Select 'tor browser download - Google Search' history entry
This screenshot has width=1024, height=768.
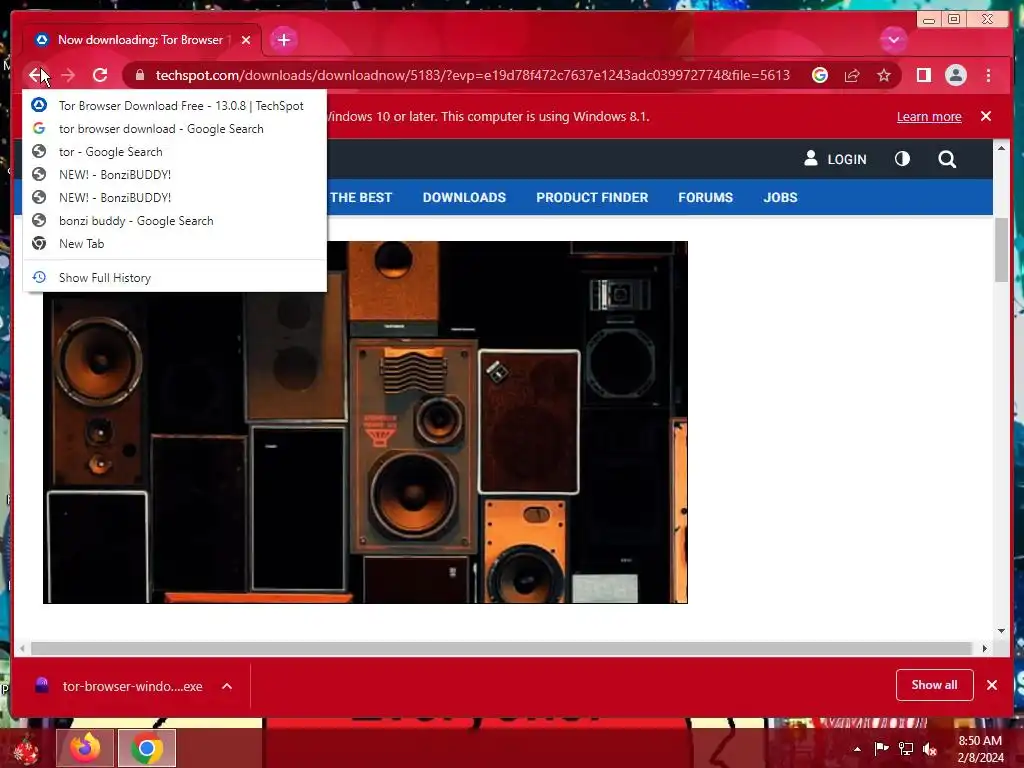point(174,129)
